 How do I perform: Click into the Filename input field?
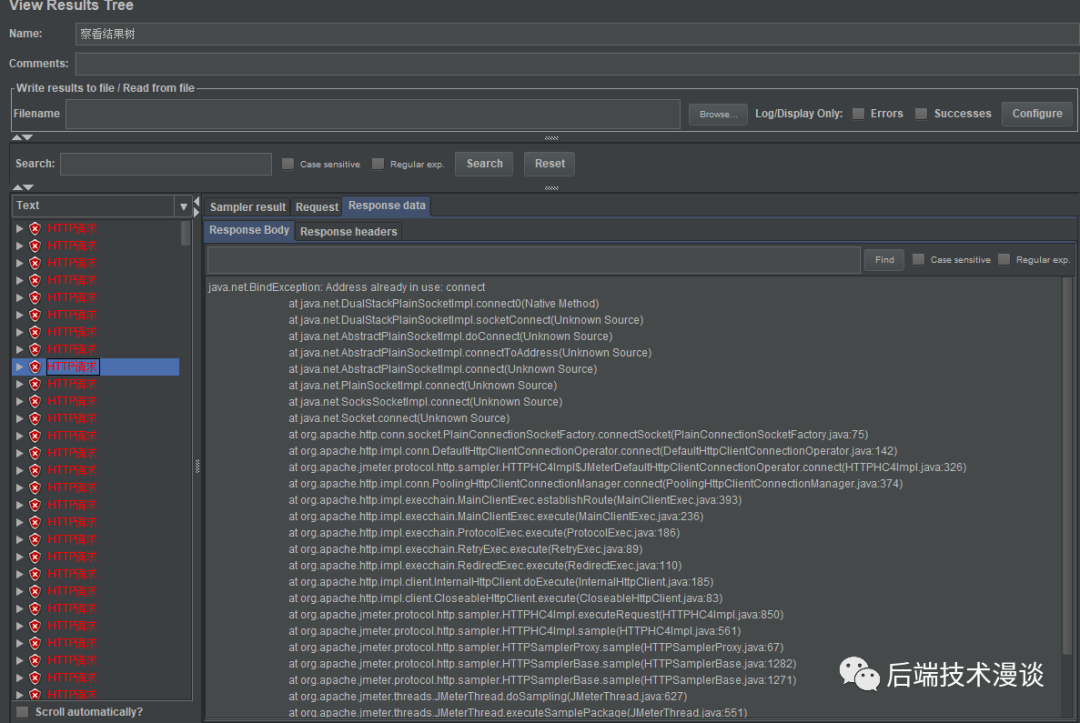coord(372,114)
